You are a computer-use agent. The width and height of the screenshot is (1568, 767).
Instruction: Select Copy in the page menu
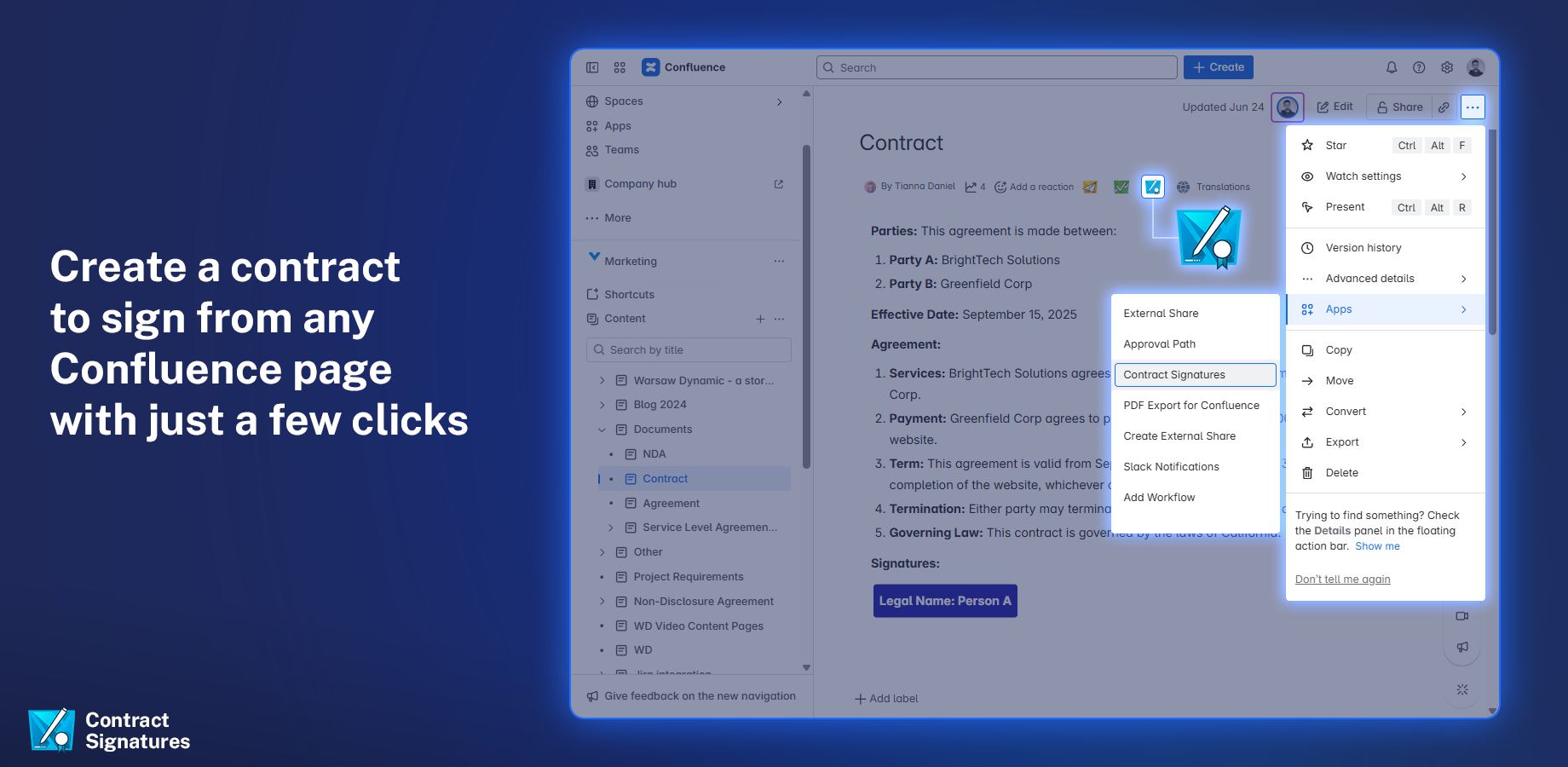1386,350
